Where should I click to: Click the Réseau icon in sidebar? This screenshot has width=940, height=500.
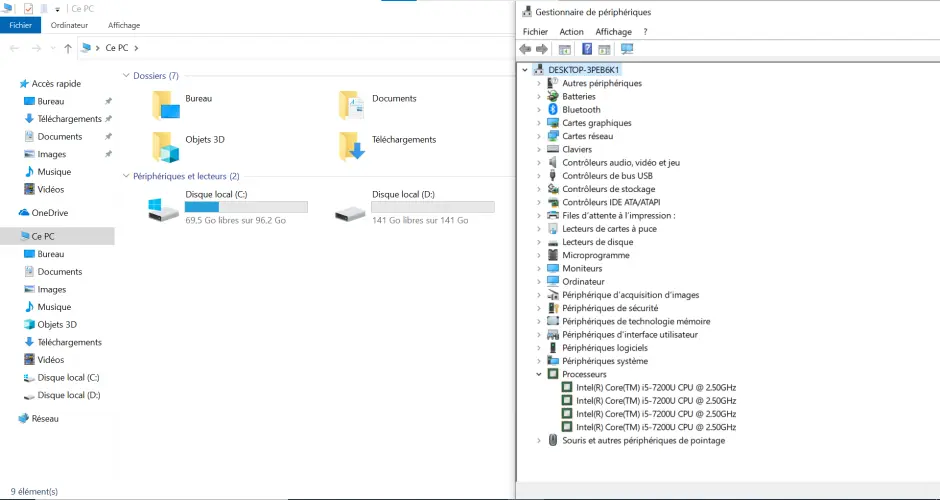click(x=24, y=418)
